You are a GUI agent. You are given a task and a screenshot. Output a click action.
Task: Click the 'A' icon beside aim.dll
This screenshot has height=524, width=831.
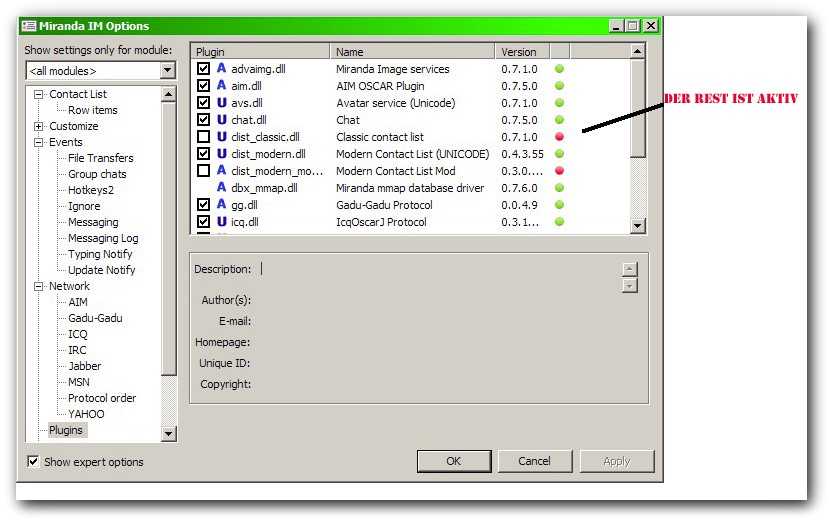coord(222,85)
